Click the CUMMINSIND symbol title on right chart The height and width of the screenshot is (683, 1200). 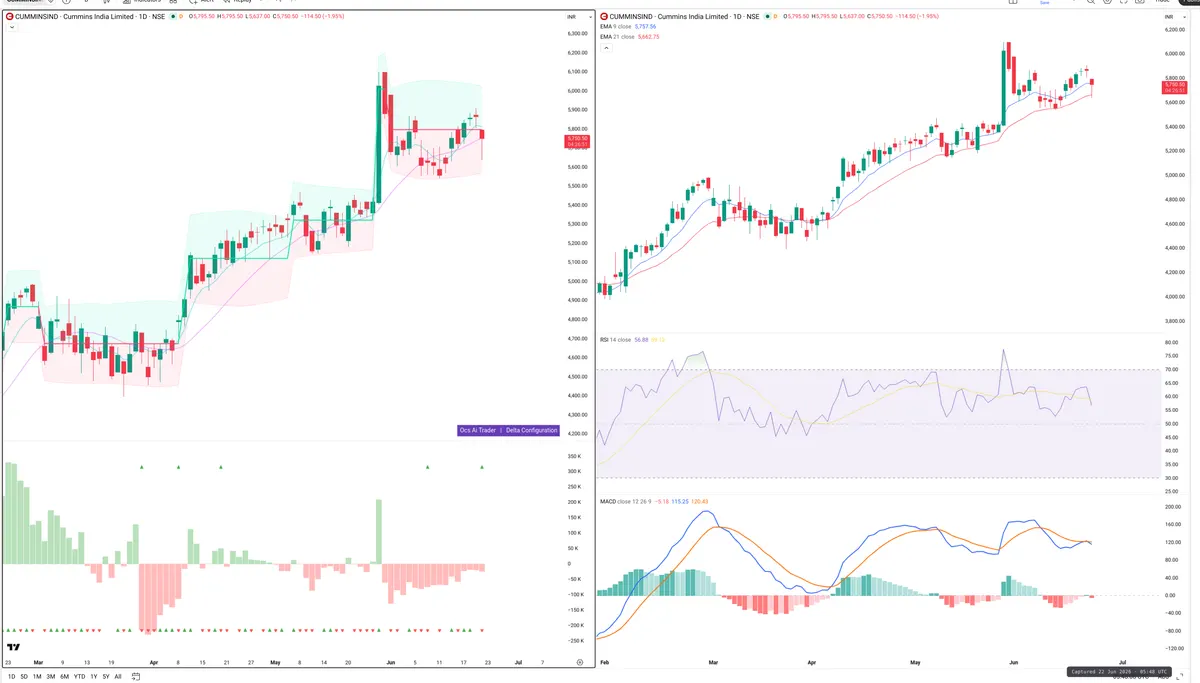[687, 17]
